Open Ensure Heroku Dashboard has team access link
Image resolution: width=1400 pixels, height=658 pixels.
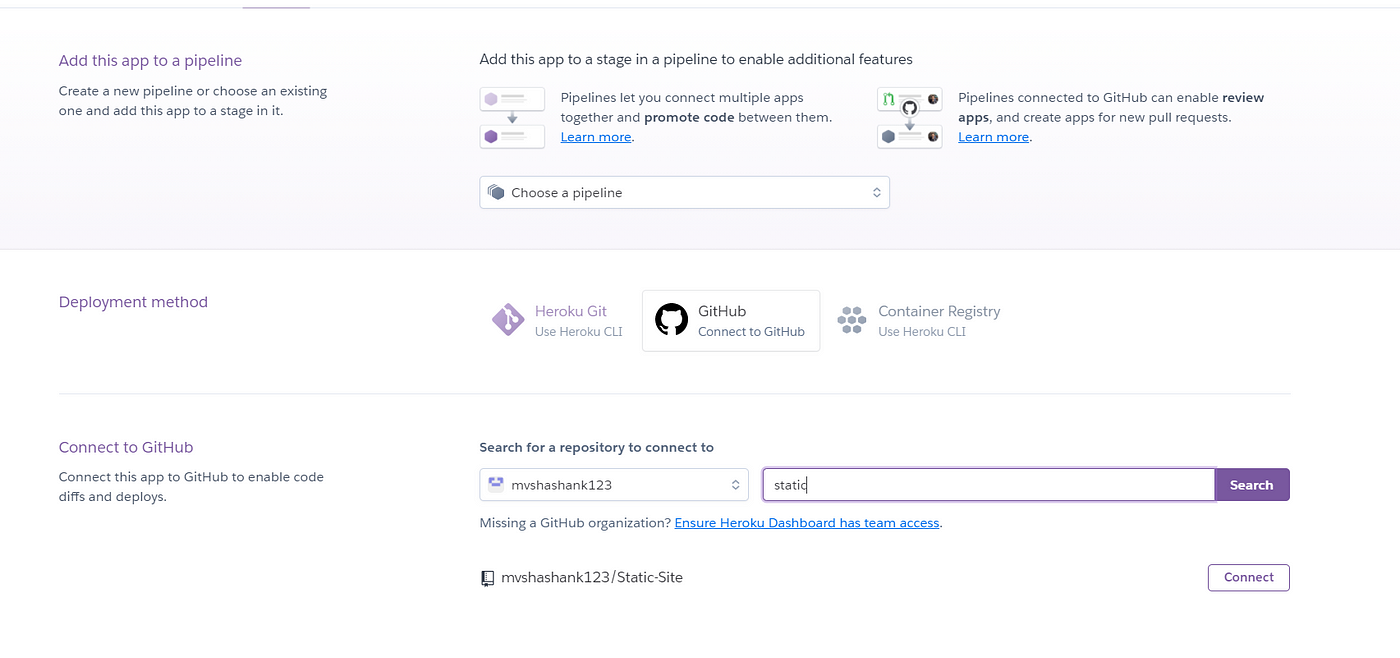pos(807,522)
